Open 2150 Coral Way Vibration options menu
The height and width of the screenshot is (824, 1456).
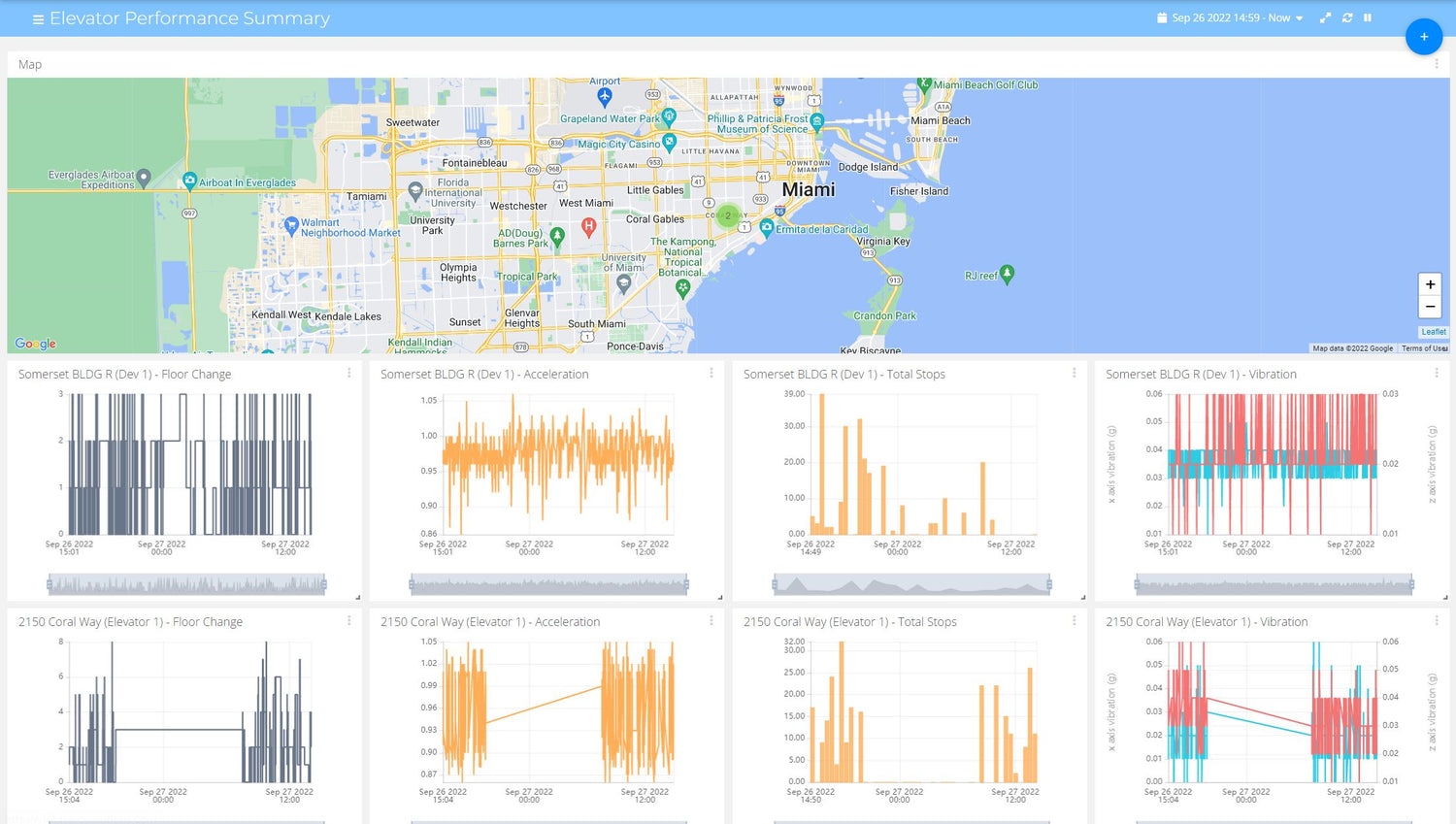point(1437,621)
